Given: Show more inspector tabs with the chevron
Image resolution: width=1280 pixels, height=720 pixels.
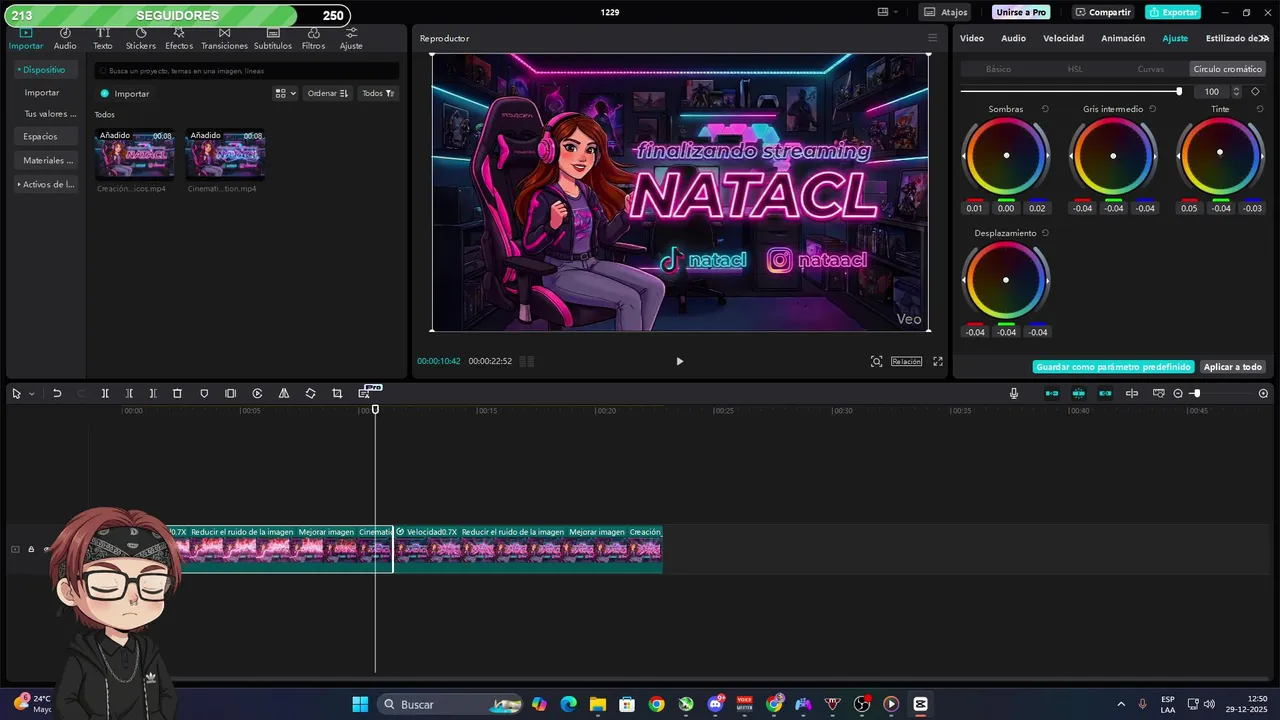Looking at the screenshot, I should point(1264,38).
